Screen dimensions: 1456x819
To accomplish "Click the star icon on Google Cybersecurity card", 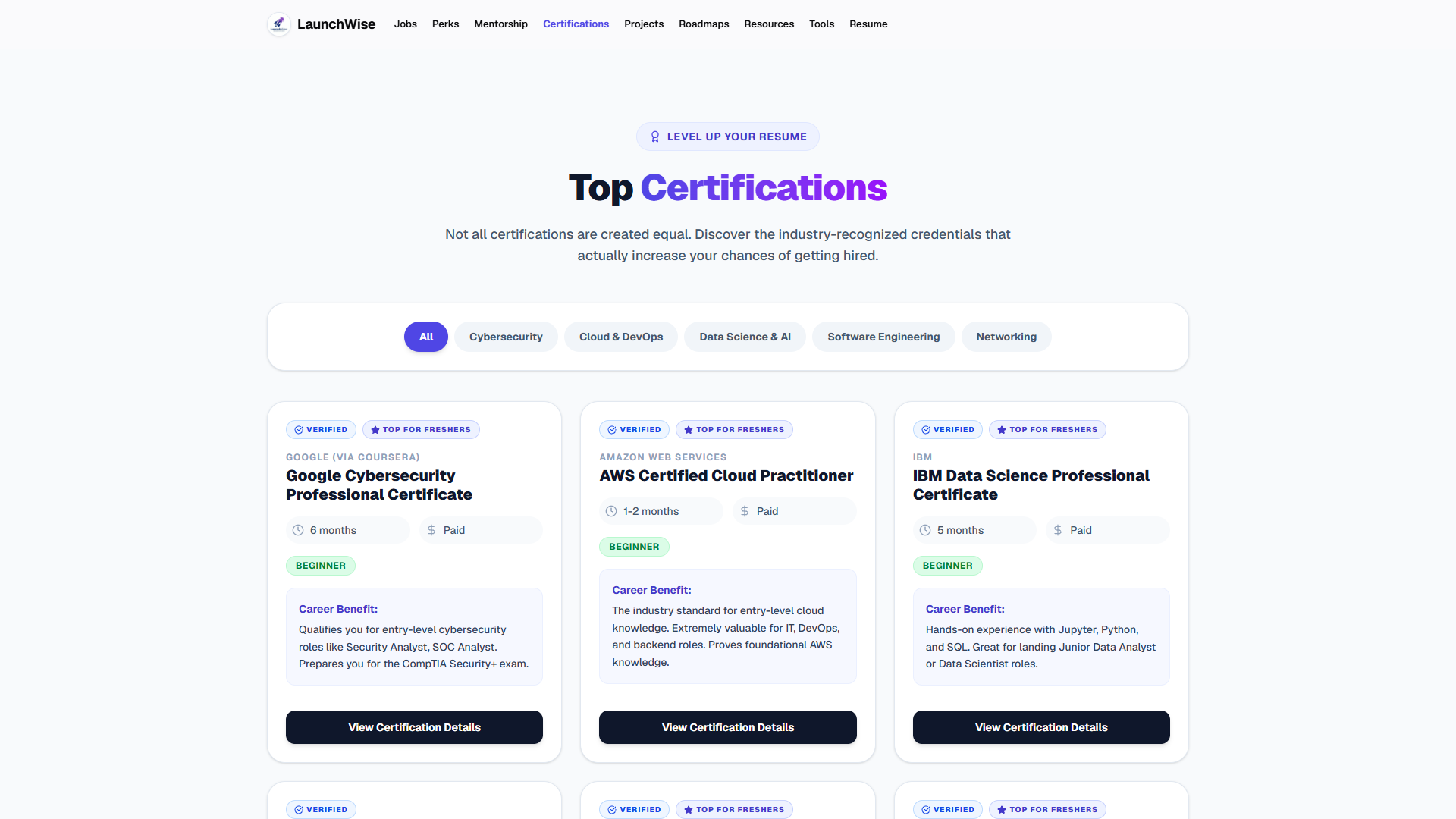I will click(375, 430).
